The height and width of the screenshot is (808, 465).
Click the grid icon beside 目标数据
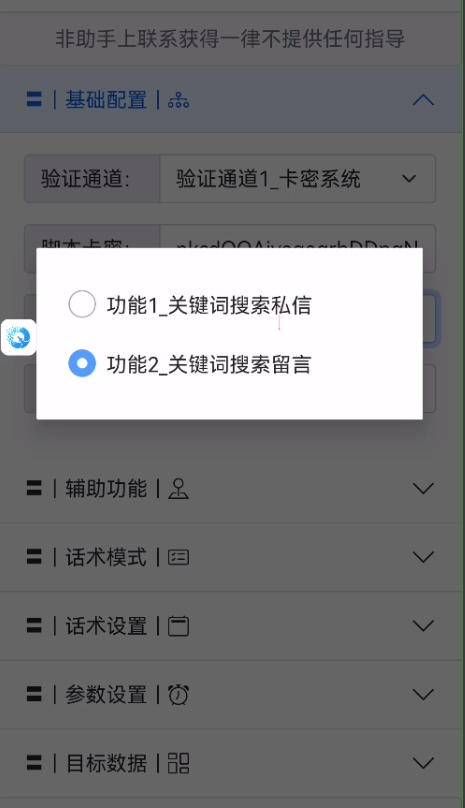(178, 763)
